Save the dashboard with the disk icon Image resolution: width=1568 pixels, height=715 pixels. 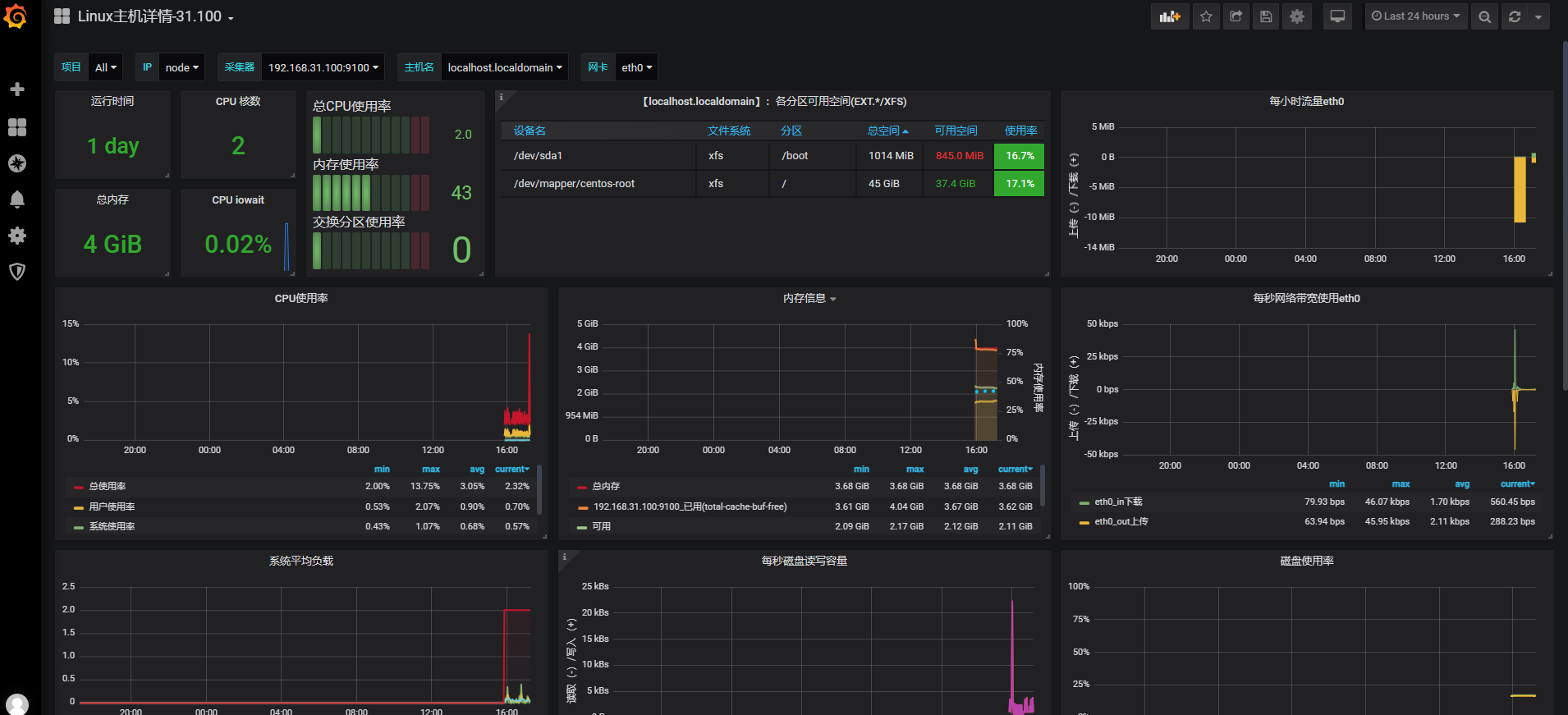[1266, 16]
